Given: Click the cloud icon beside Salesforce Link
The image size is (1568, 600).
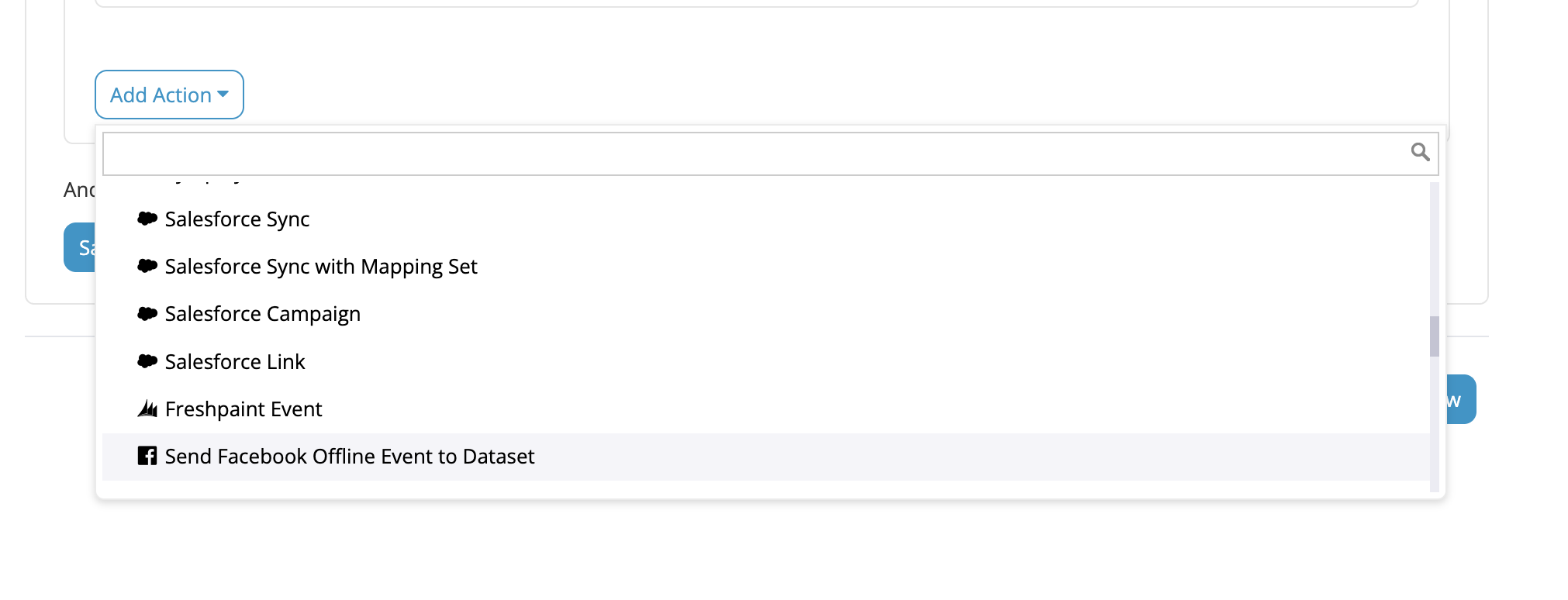Looking at the screenshot, I should 147,360.
